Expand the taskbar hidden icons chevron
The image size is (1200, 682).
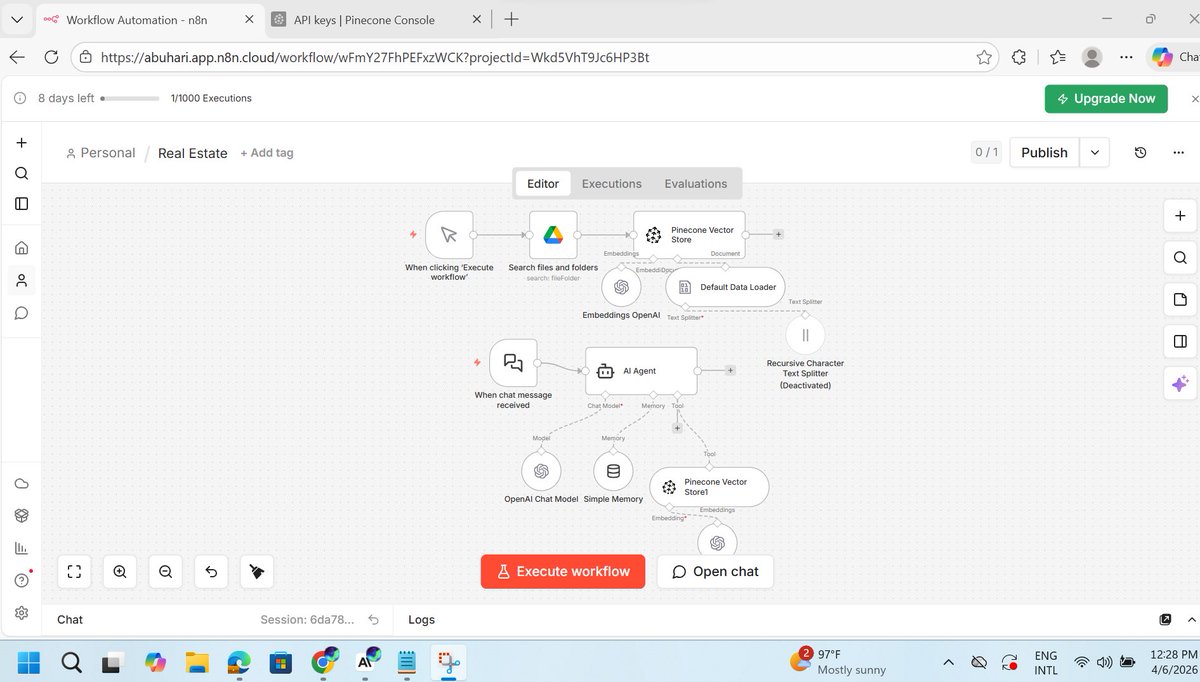pos(948,662)
